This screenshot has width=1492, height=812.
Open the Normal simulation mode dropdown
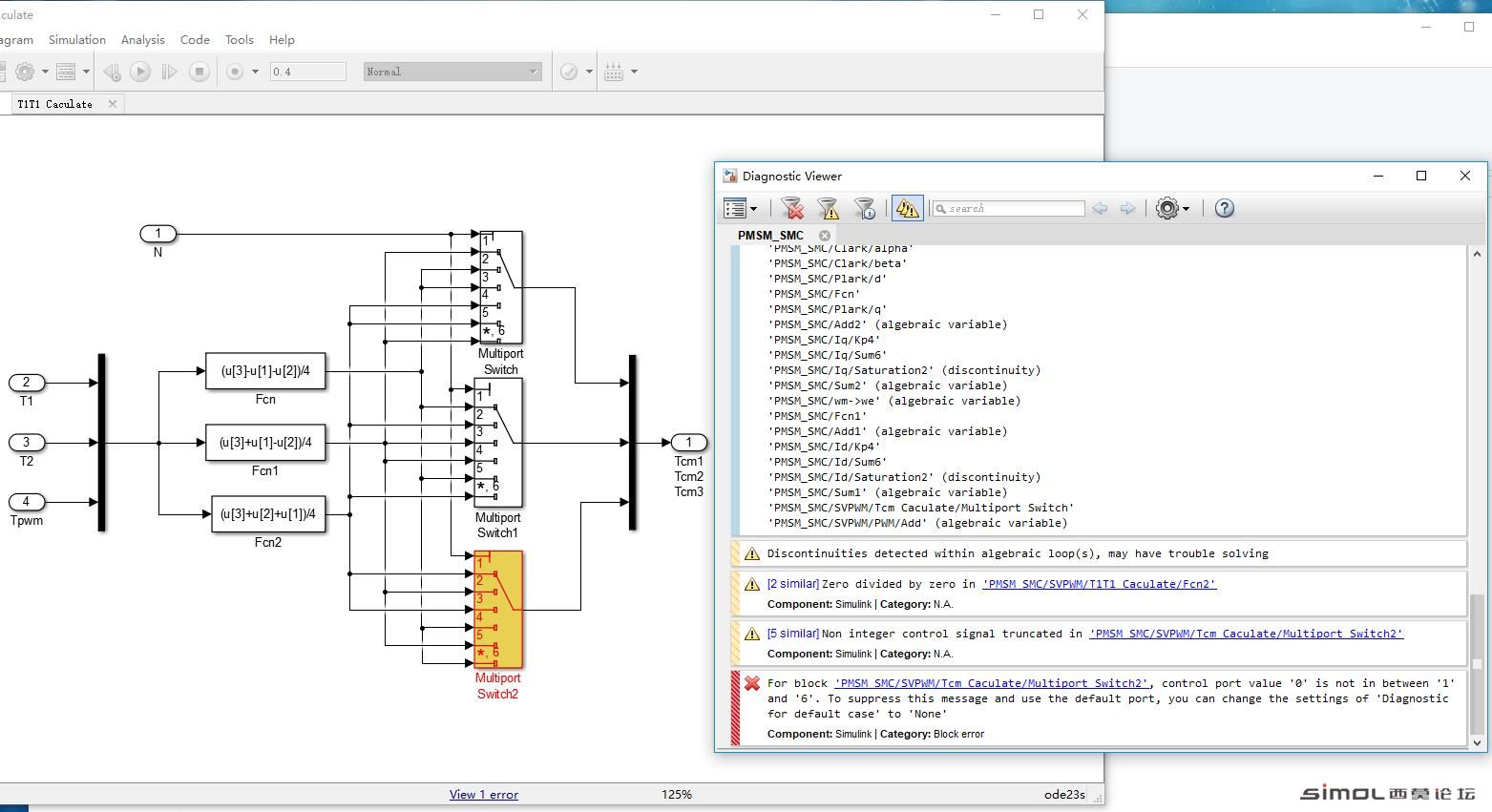pos(452,72)
